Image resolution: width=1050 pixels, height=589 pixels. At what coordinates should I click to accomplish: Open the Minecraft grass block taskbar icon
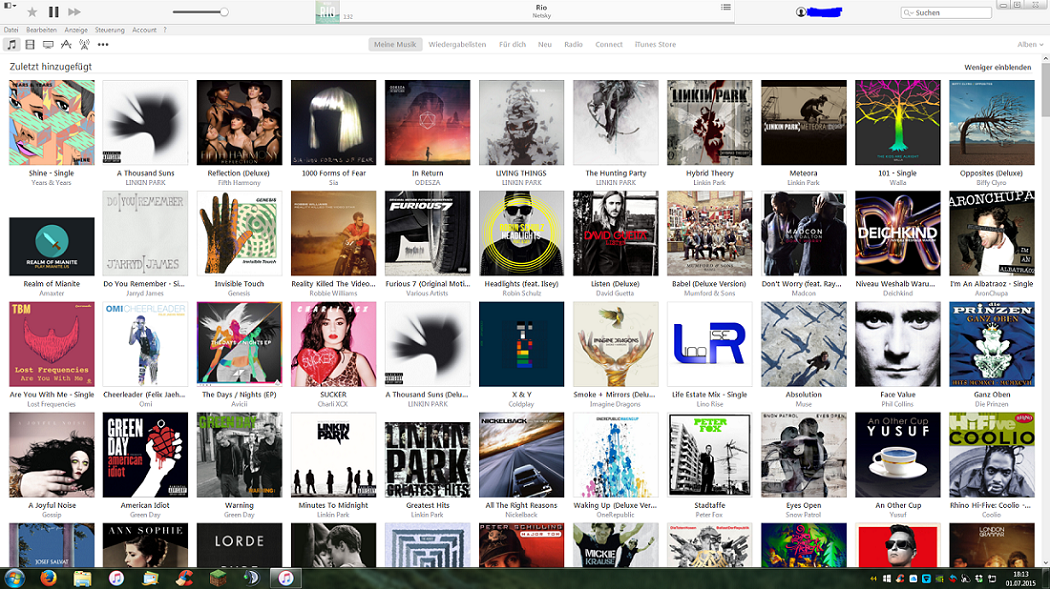[218, 578]
